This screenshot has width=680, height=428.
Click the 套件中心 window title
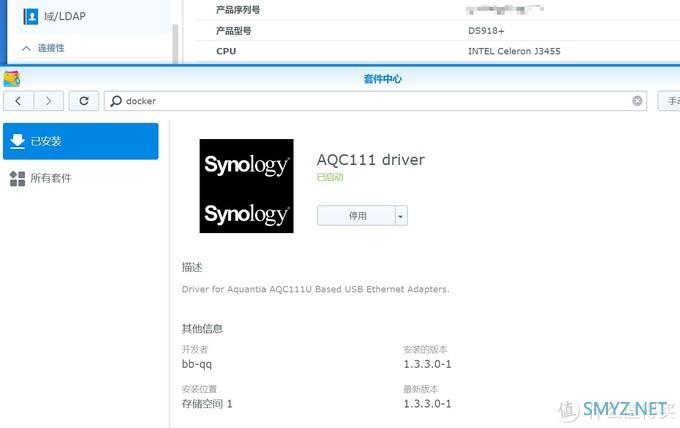pyautogui.click(x=382, y=79)
